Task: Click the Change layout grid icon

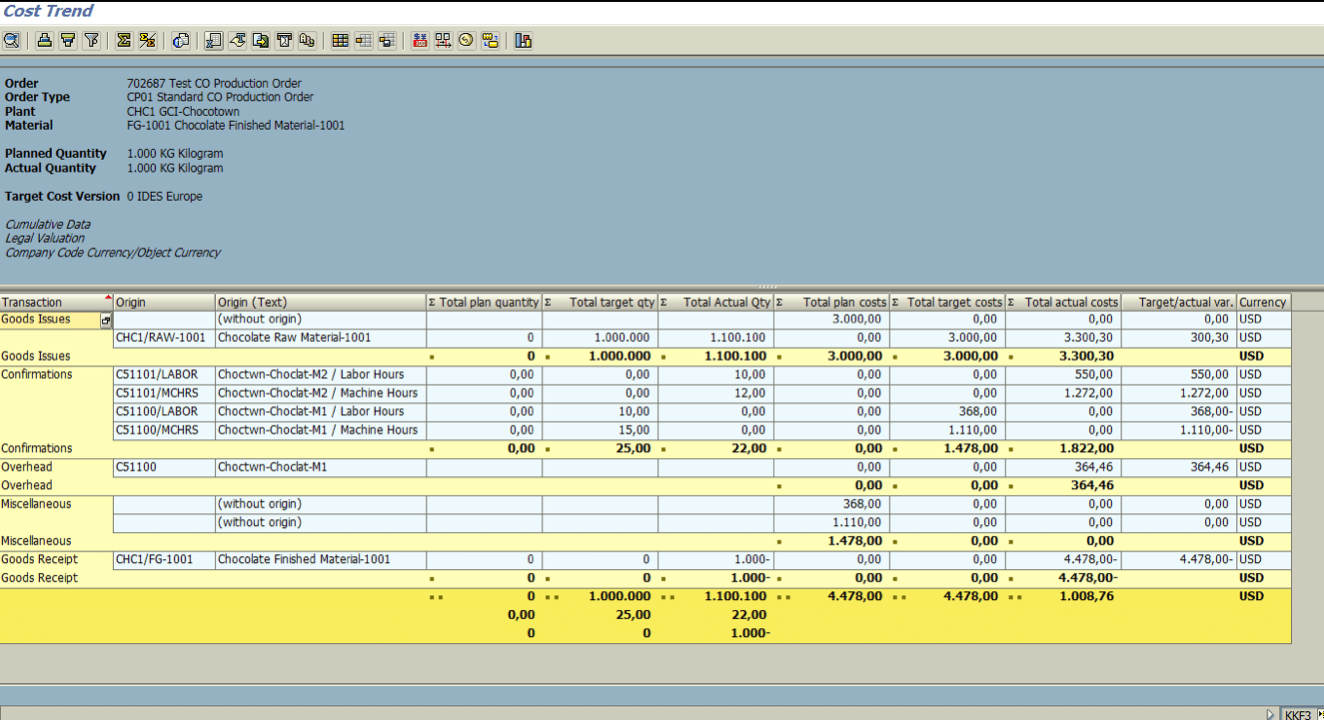Action: pos(340,41)
